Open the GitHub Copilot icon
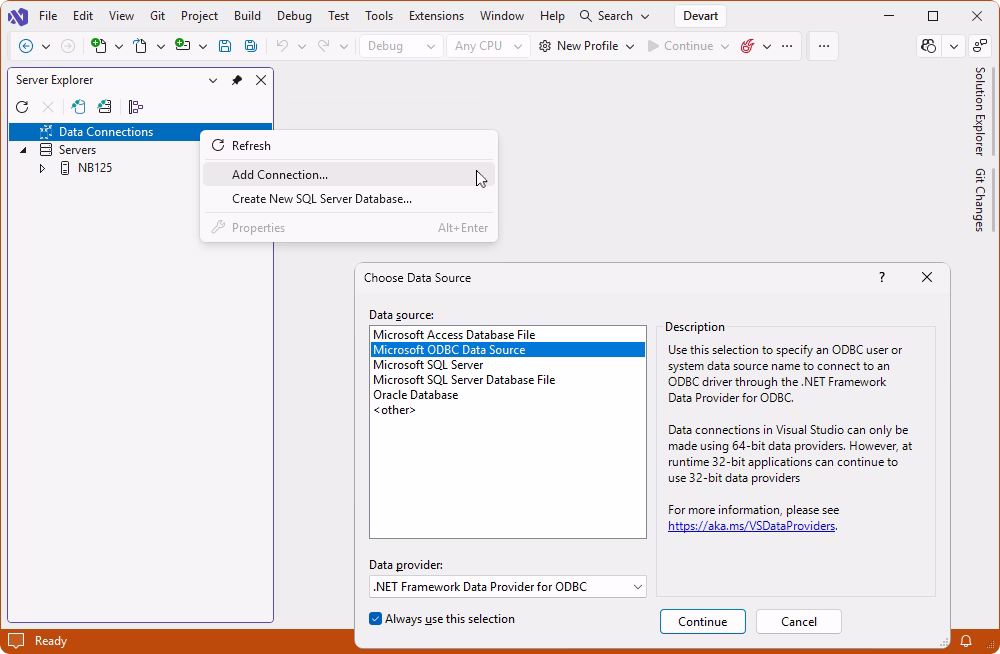 point(929,46)
